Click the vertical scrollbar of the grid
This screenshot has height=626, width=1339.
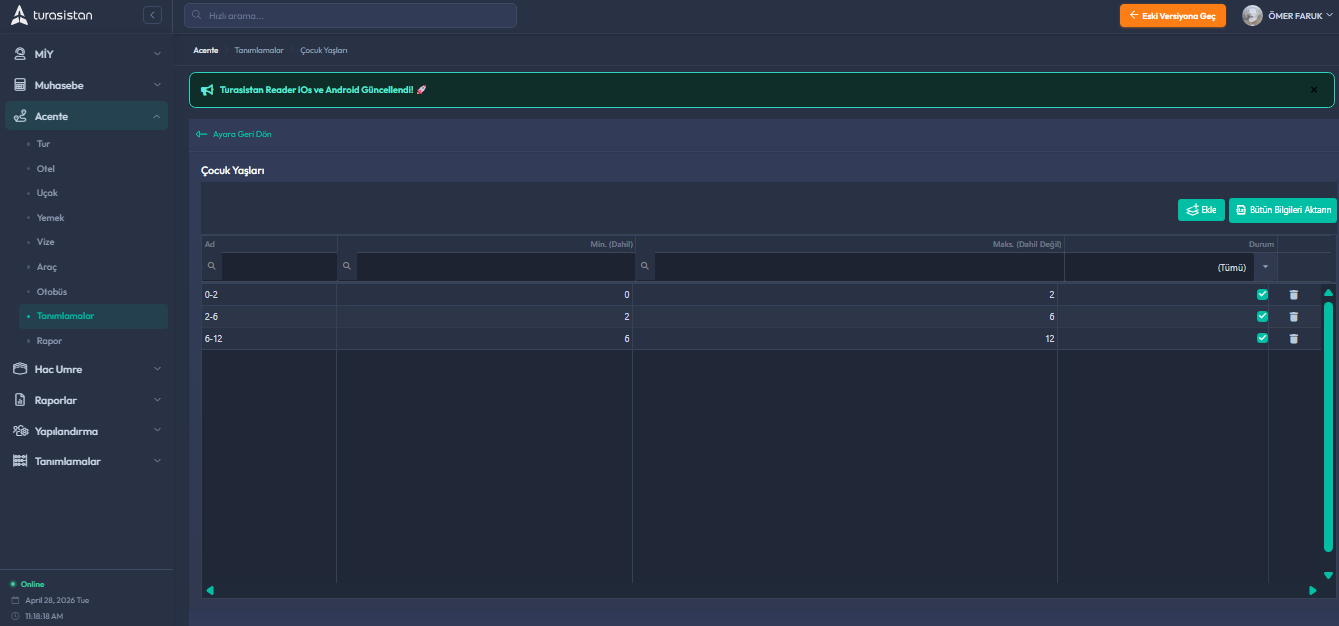1328,427
